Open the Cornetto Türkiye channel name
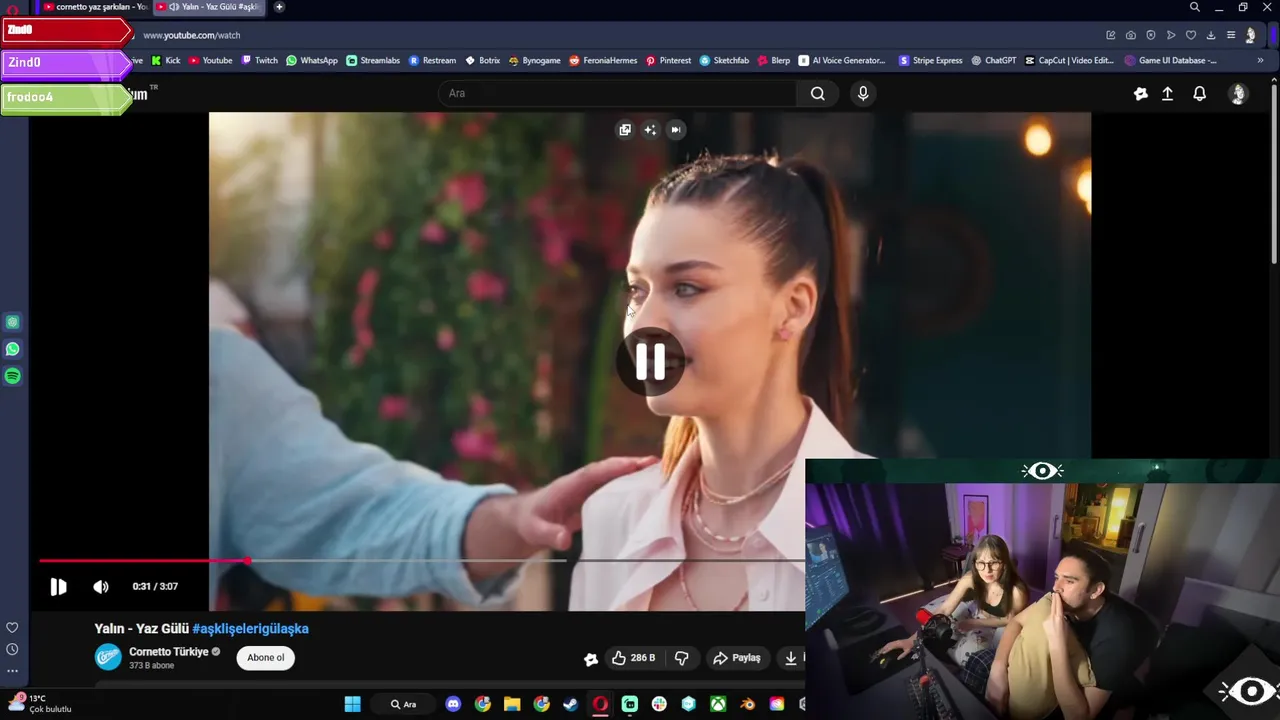1280x720 pixels. point(169,652)
